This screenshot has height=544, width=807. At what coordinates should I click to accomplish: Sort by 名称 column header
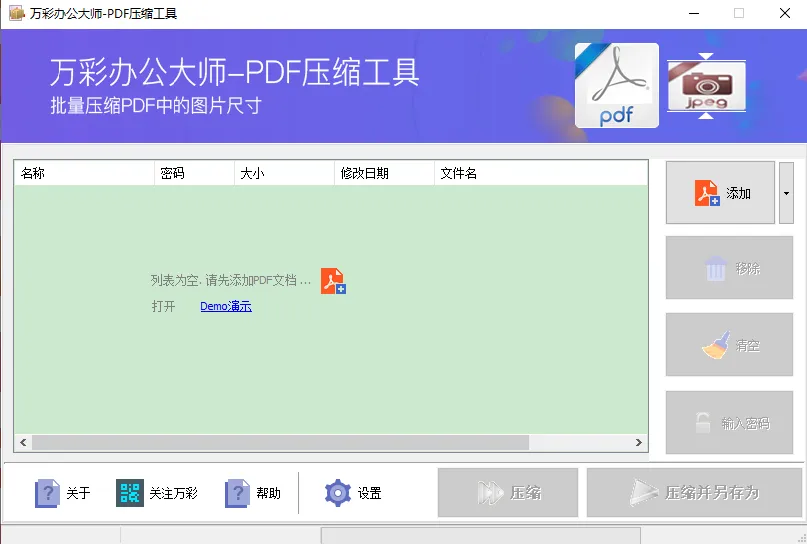coord(84,173)
